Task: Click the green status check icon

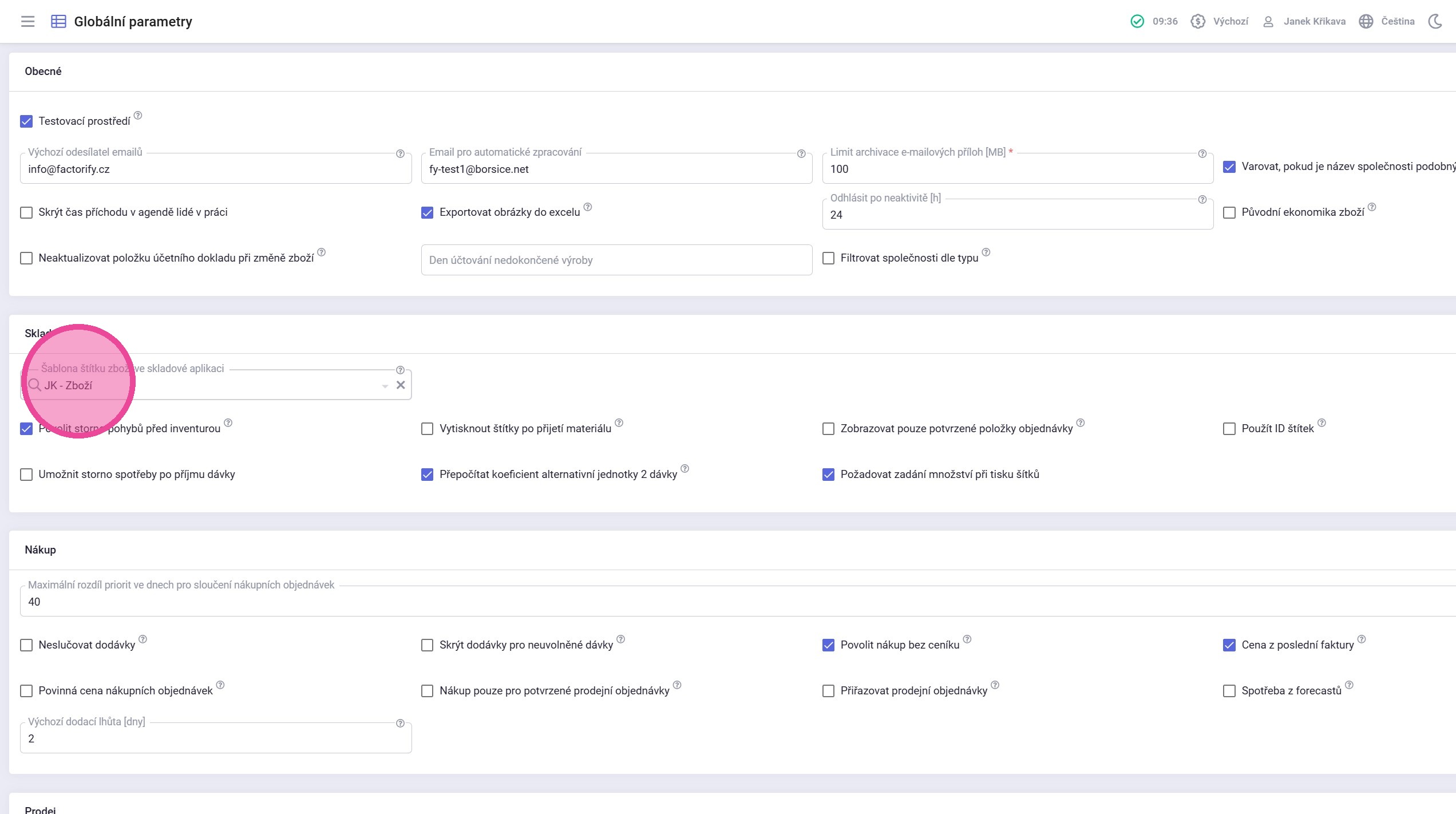Action: click(x=1137, y=21)
